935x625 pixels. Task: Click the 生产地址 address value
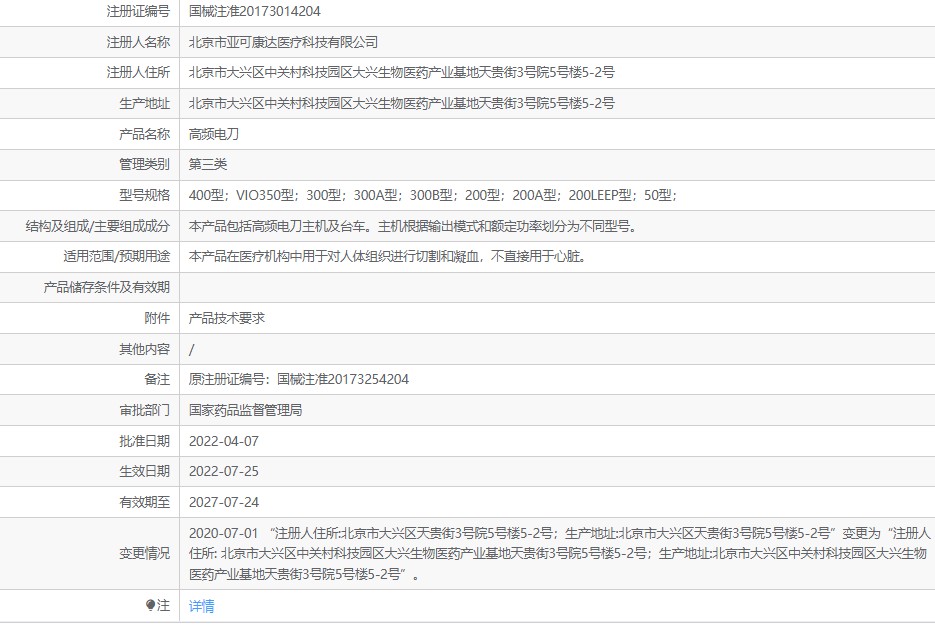pos(401,104)
